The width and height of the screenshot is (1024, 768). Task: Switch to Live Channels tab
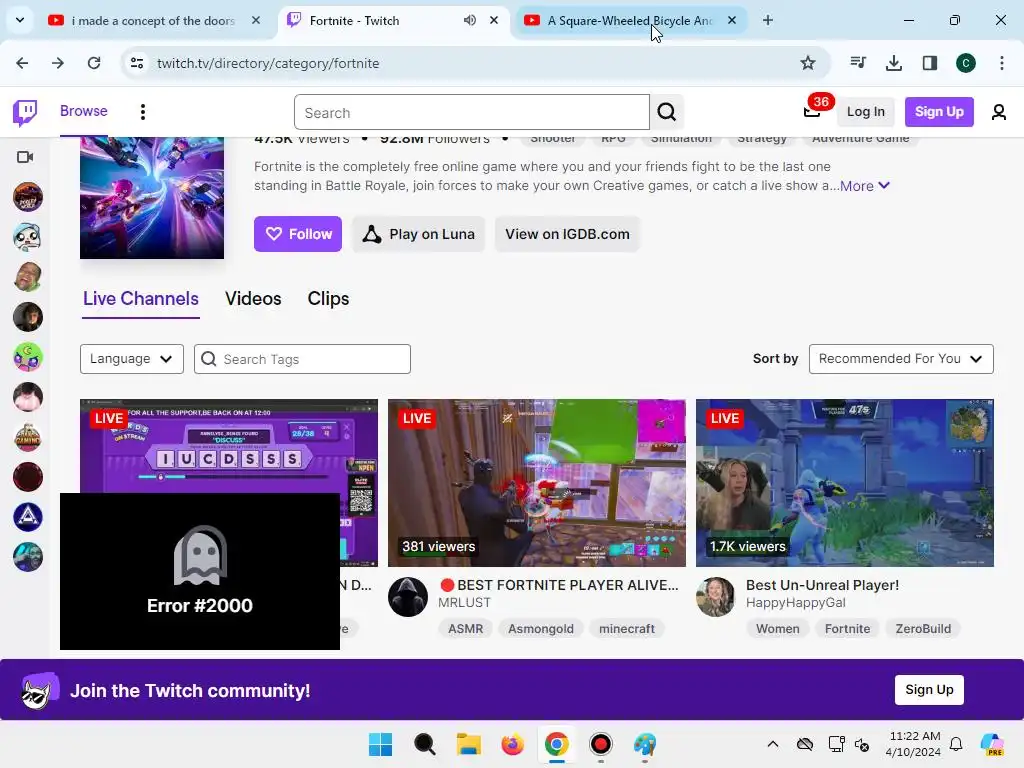tap(140, 298)
